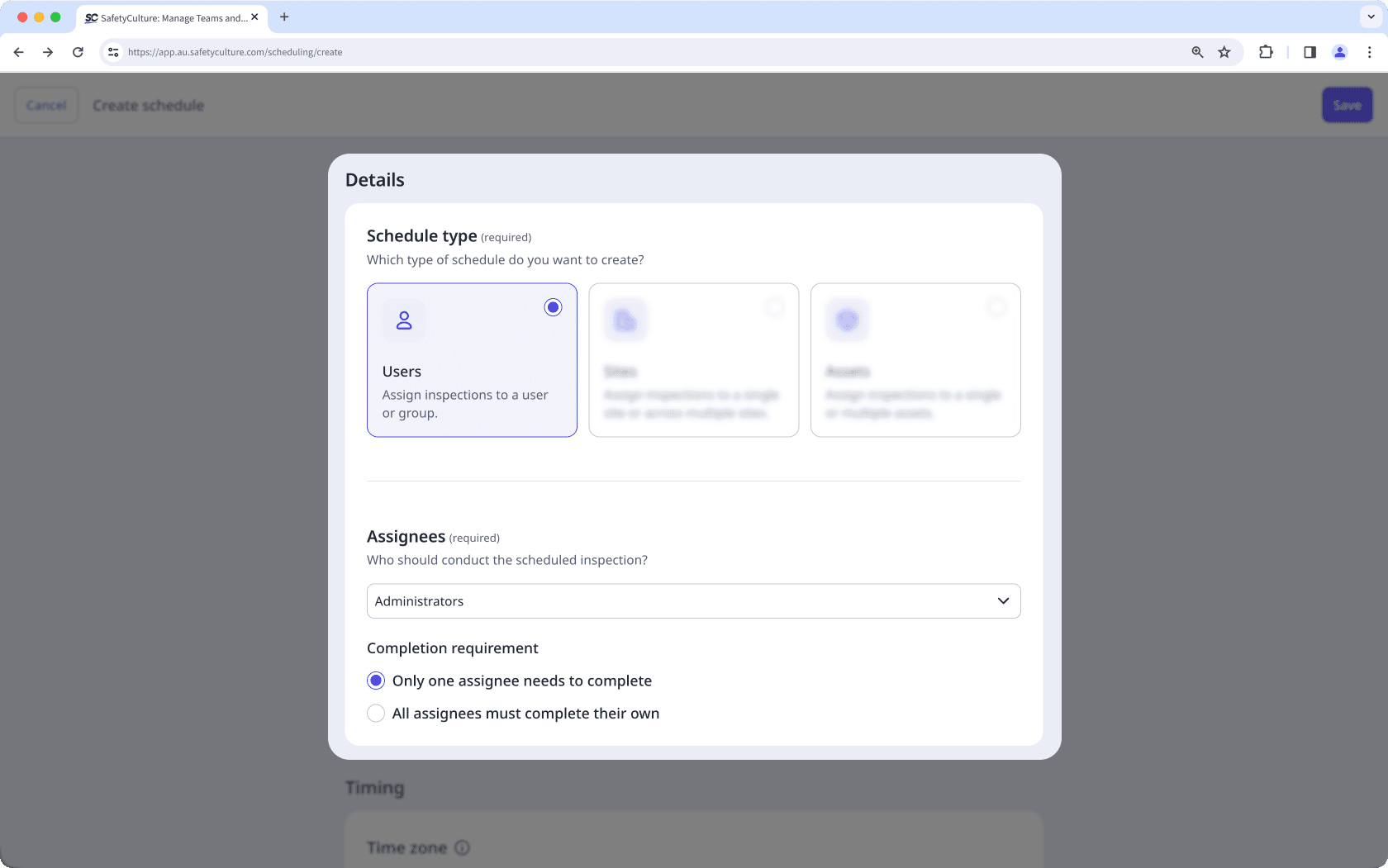
Task: Select 'Only one assignee needs to complete'
Action: 376,681
